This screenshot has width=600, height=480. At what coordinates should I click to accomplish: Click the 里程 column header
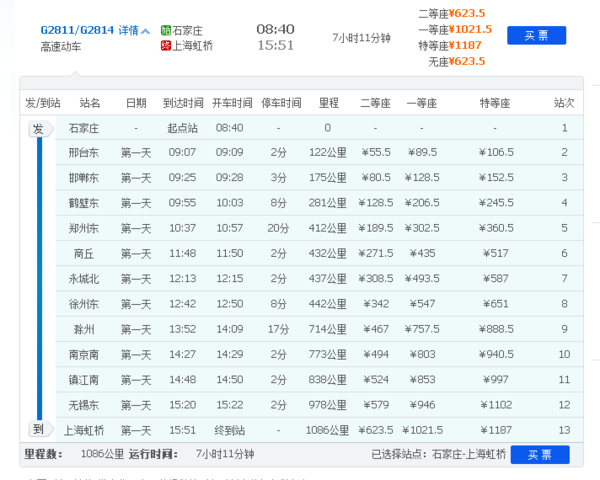(329, 103)
